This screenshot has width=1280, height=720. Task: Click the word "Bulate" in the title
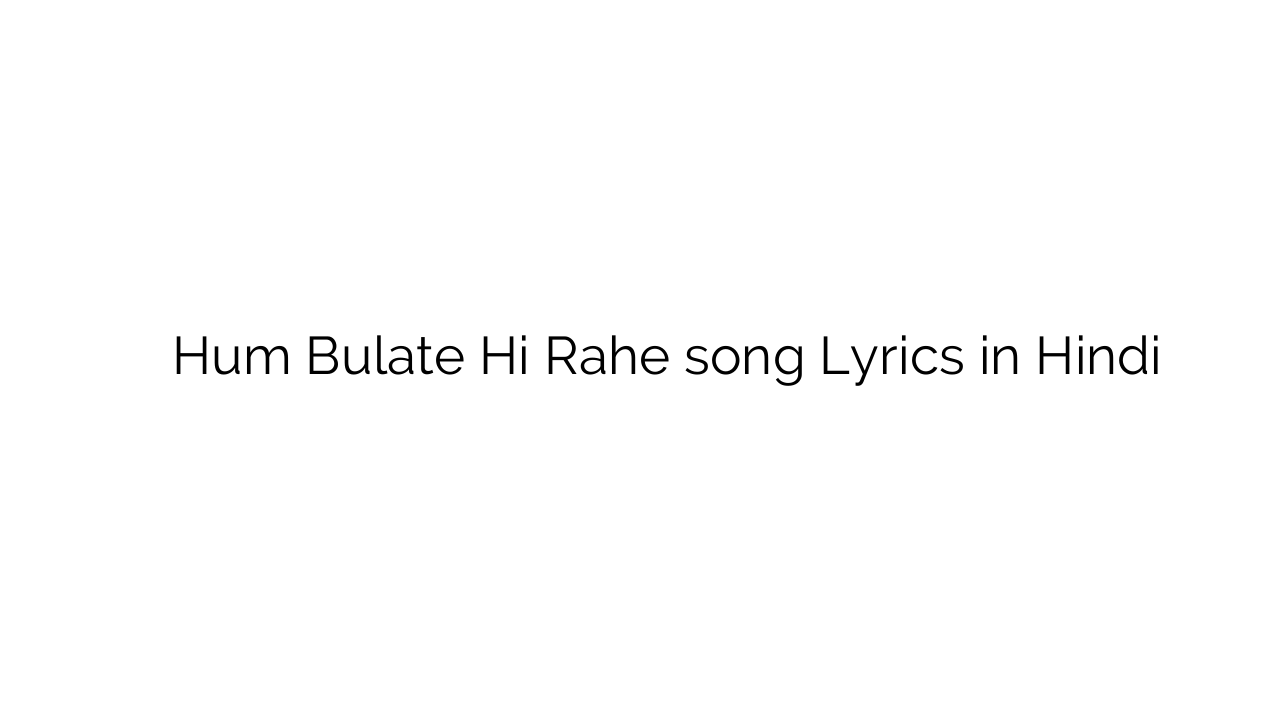385,357
